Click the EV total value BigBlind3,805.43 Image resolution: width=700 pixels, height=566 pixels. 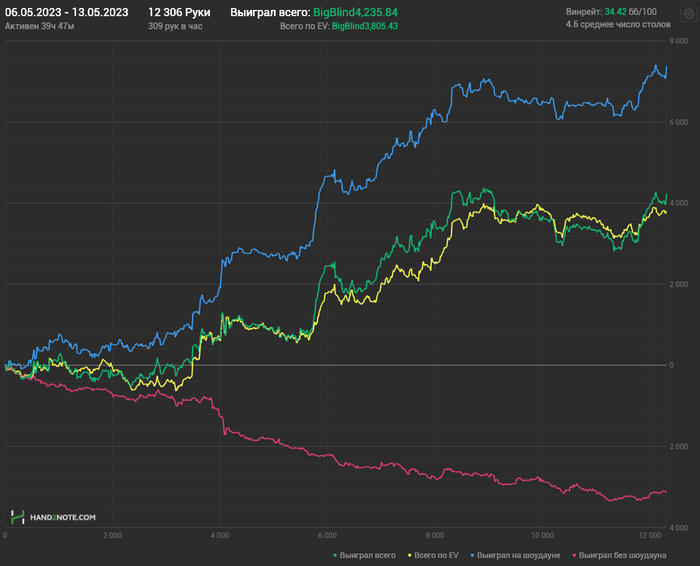365,26
